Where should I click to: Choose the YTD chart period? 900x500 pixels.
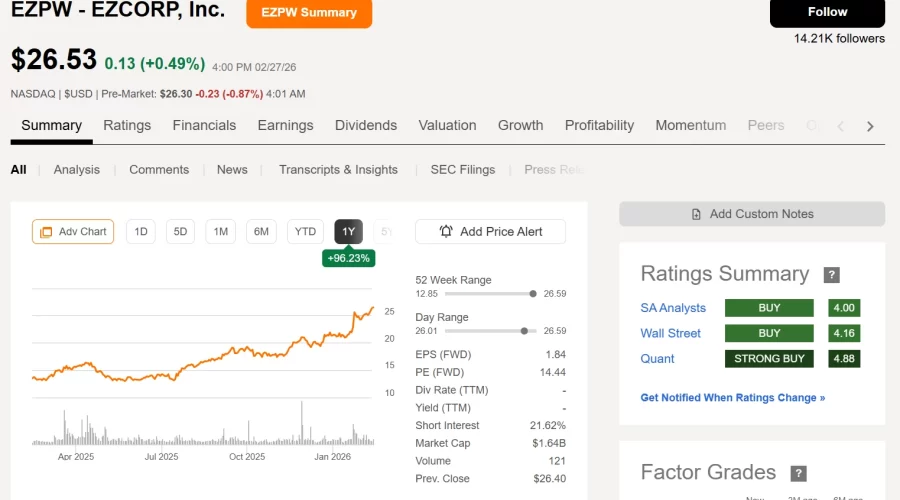(x=305, y=232)
